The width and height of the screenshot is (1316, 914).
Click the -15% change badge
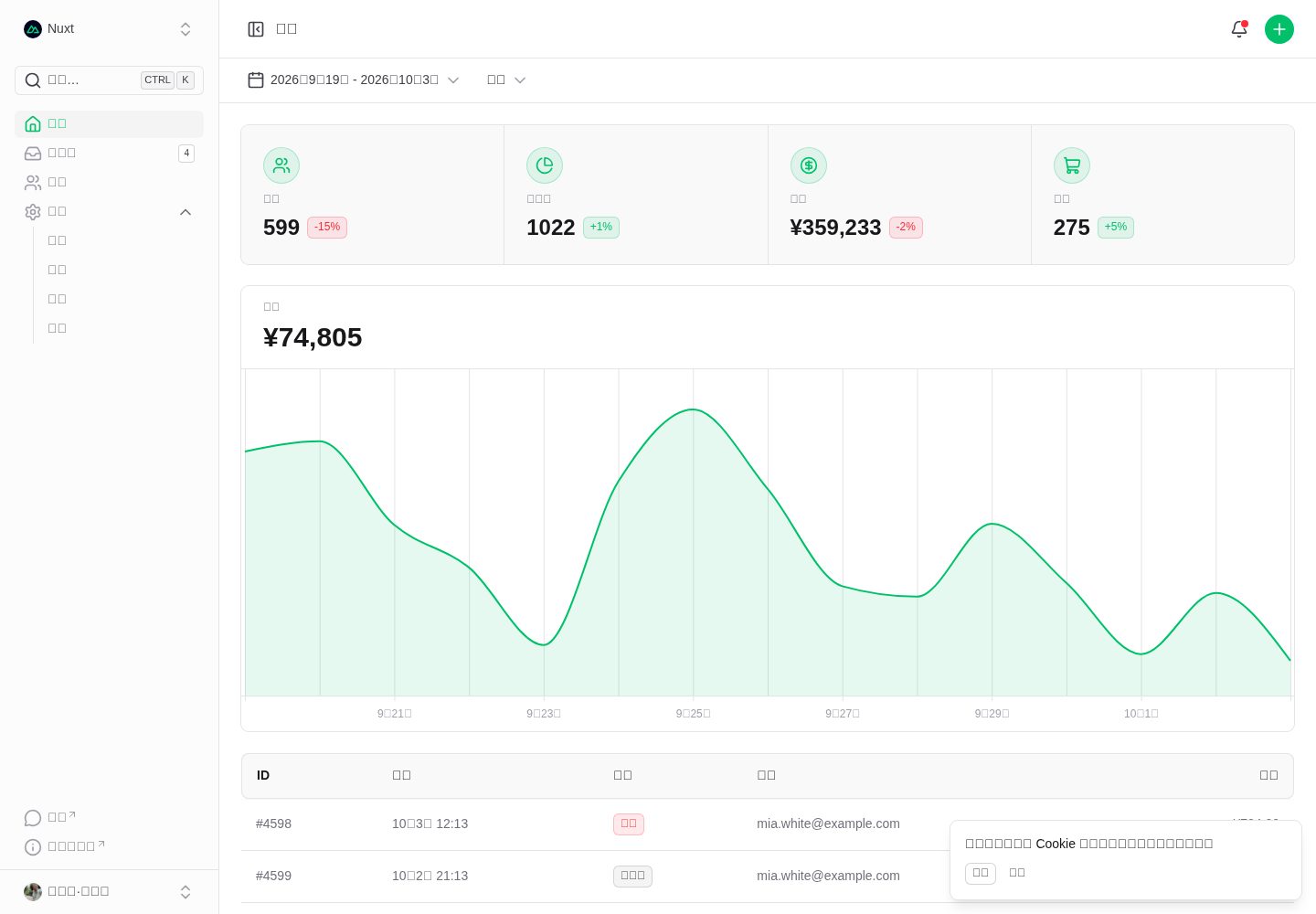pos(327,228)
